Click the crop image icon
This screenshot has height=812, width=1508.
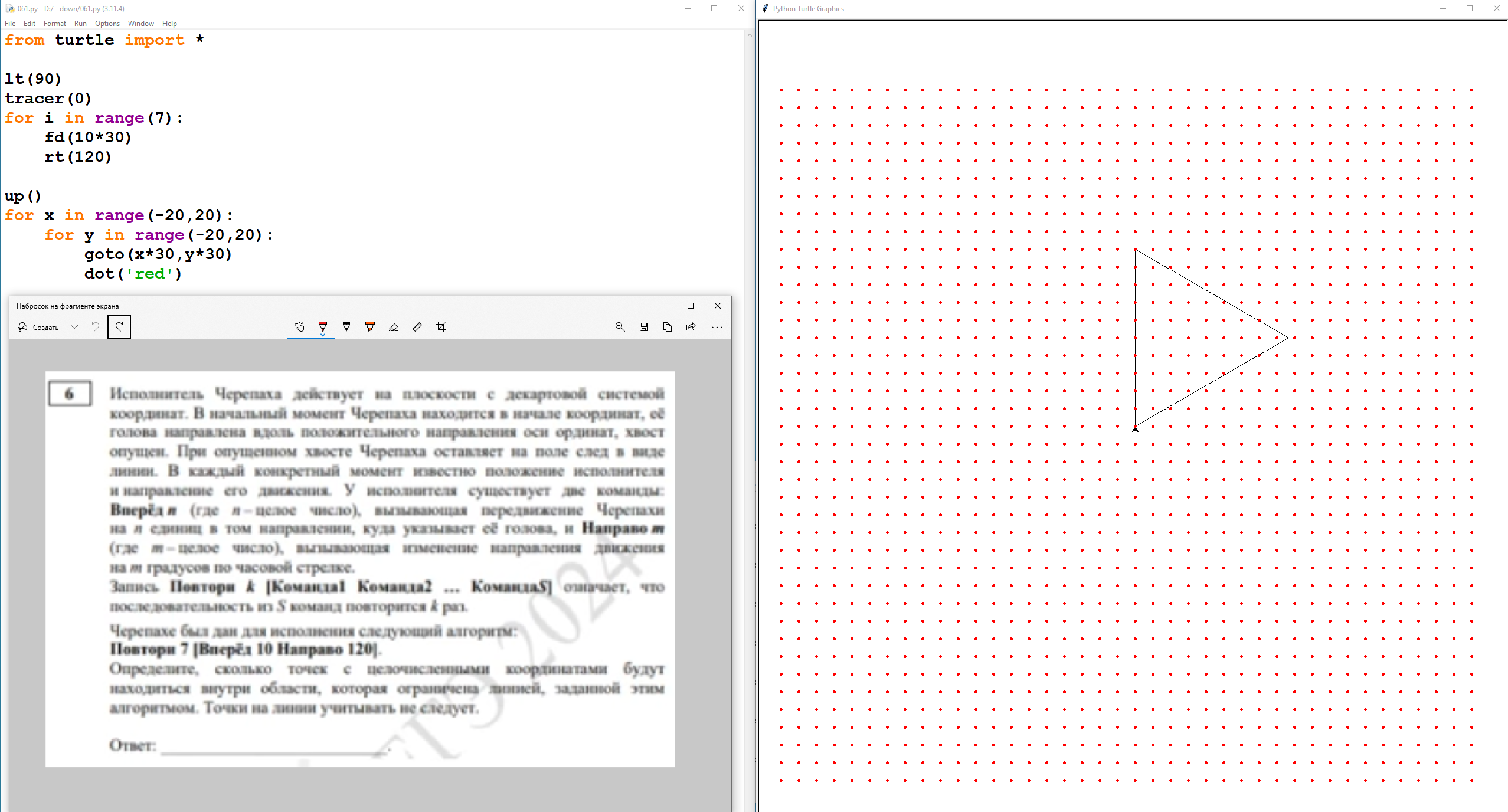tap(441, 327)
